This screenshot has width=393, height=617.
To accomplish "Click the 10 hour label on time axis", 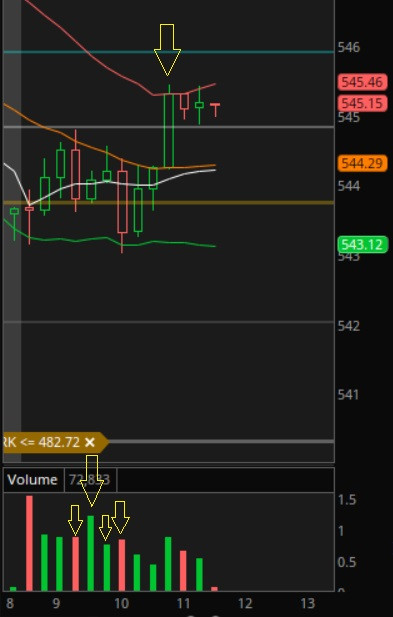I will click(x=122, y=603).
